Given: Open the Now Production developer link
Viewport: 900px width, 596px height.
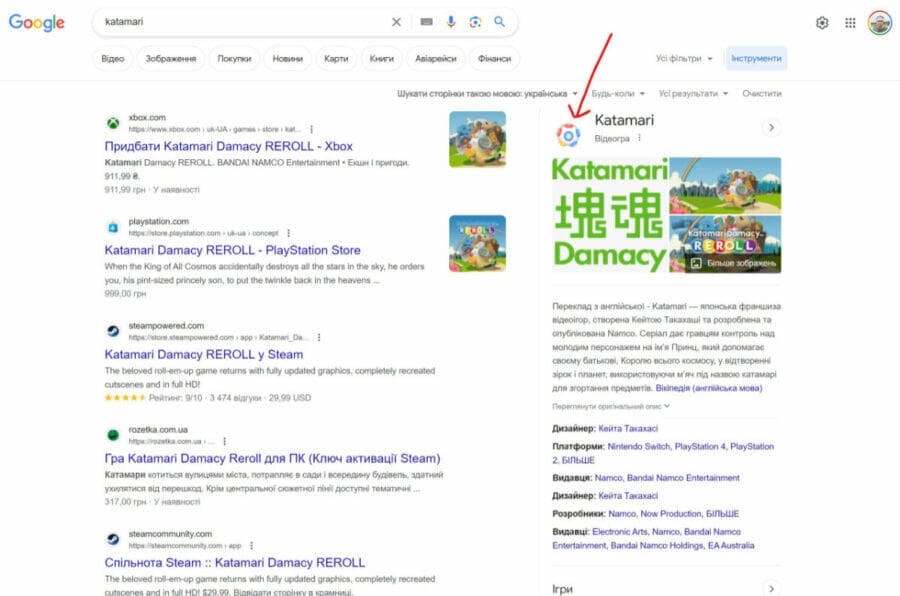Looking at the screenshot, I should coord(671,513).
